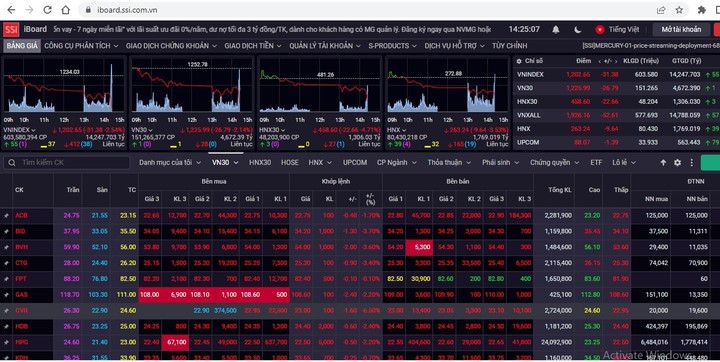Image resolution: width=720 pixels, height=362 pixels.
Task: Open HDB stock symbol
Action: [x=22, y=326]
